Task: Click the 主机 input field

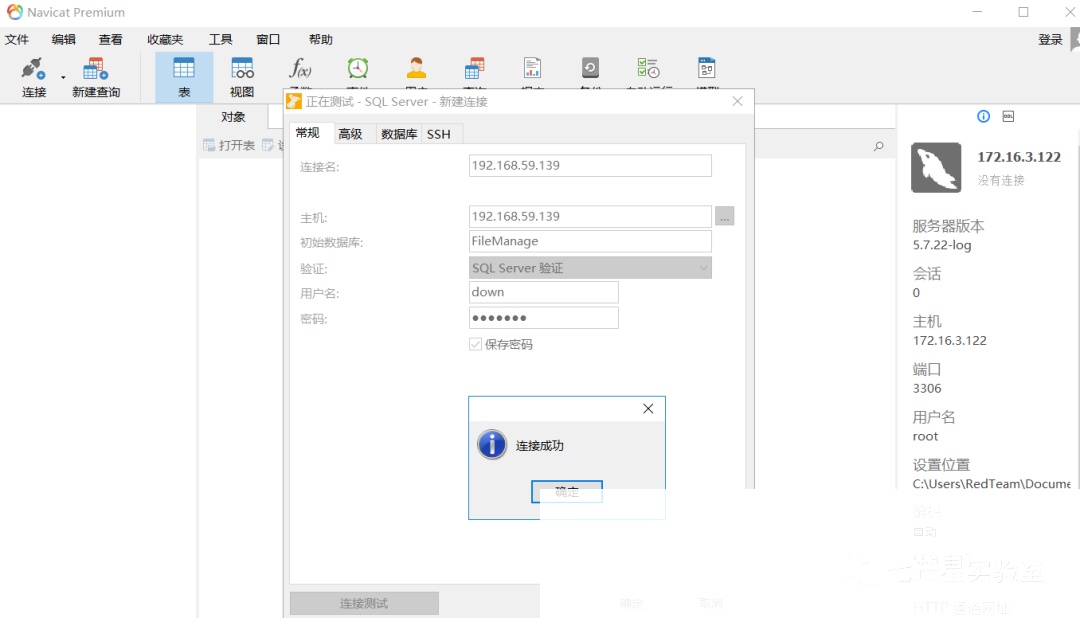Action: click(590, 216)
